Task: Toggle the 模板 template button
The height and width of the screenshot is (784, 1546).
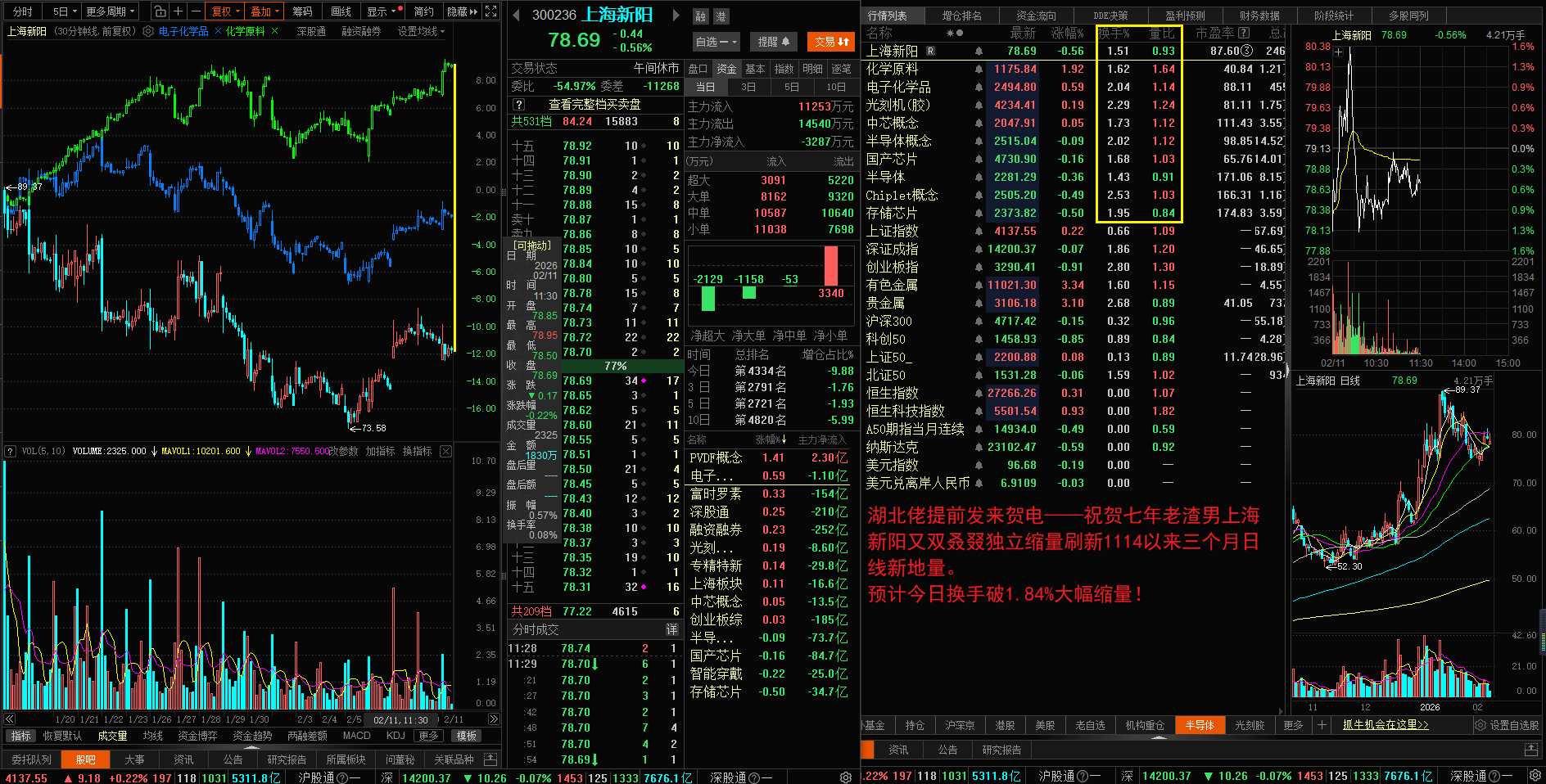Action: 466,736
